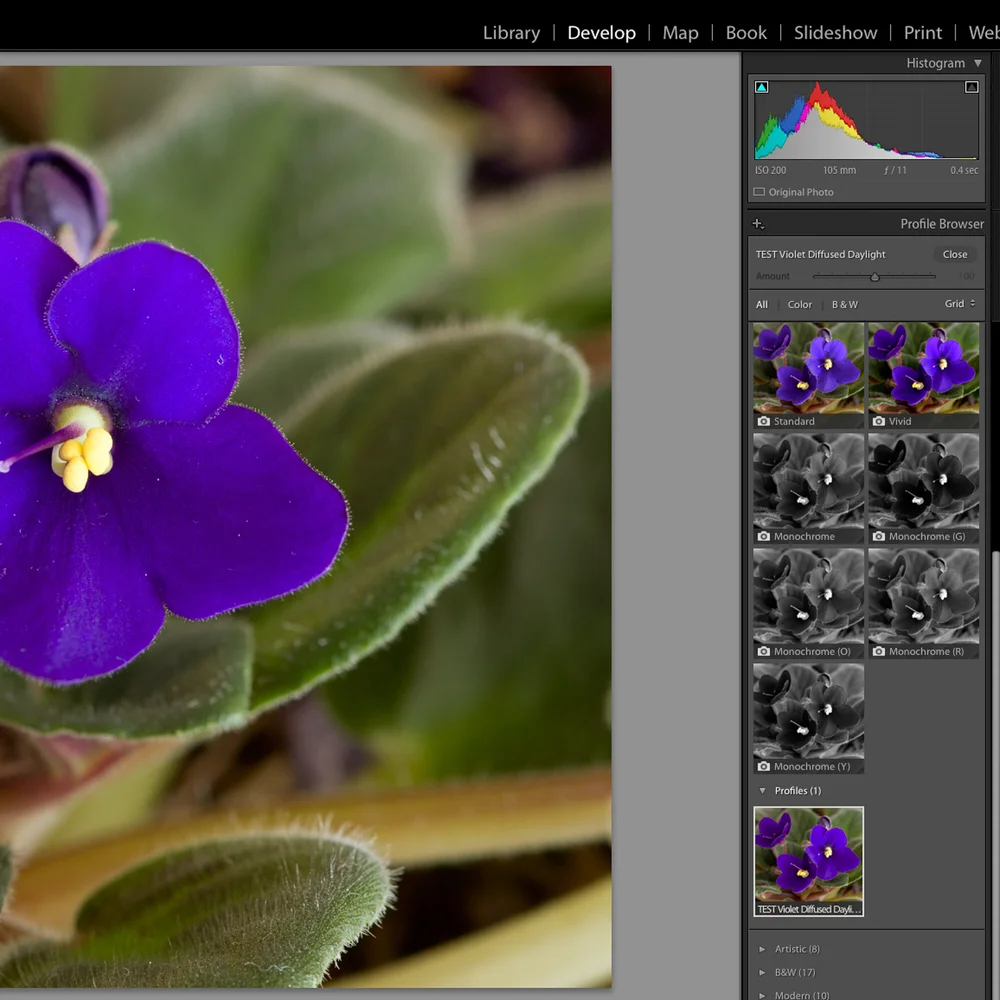Click the plus icon in the Profile Browser header

pos(757,223)
